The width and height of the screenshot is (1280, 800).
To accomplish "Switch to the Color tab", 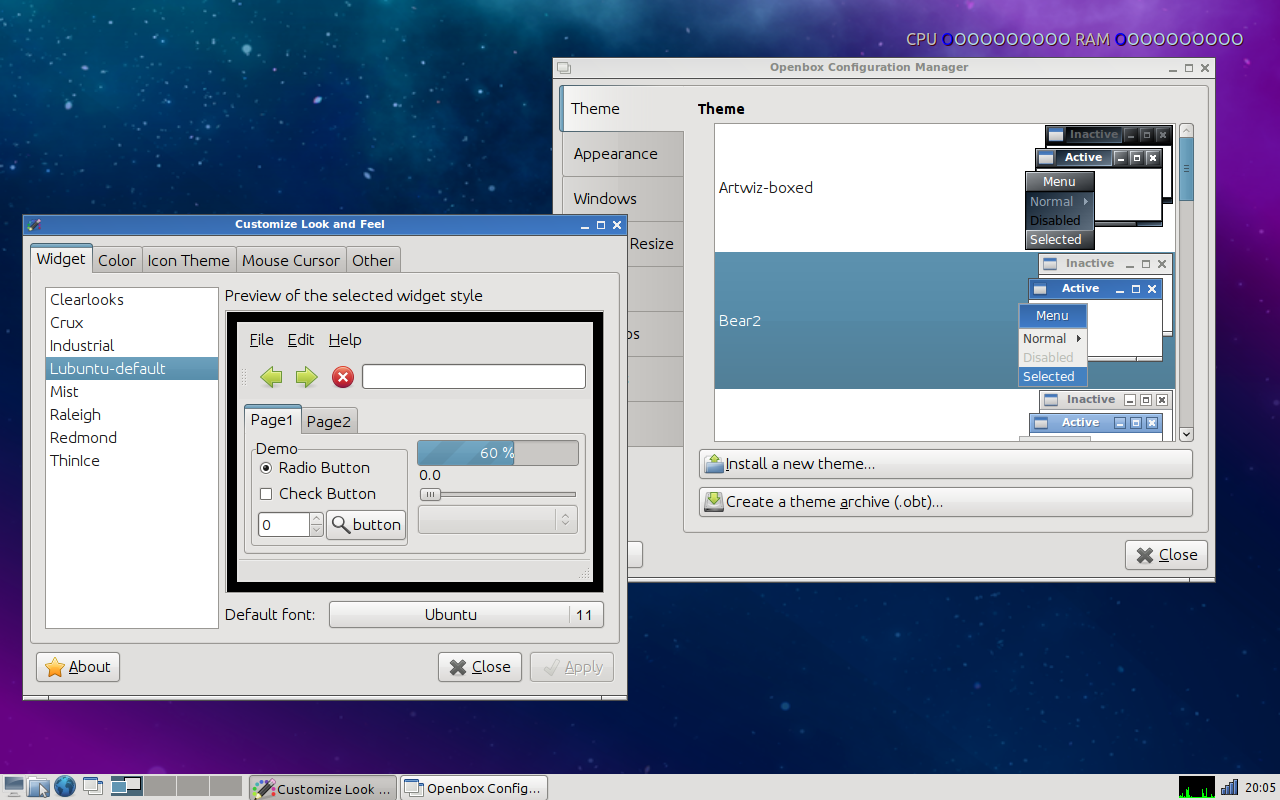I will point(117,260).
